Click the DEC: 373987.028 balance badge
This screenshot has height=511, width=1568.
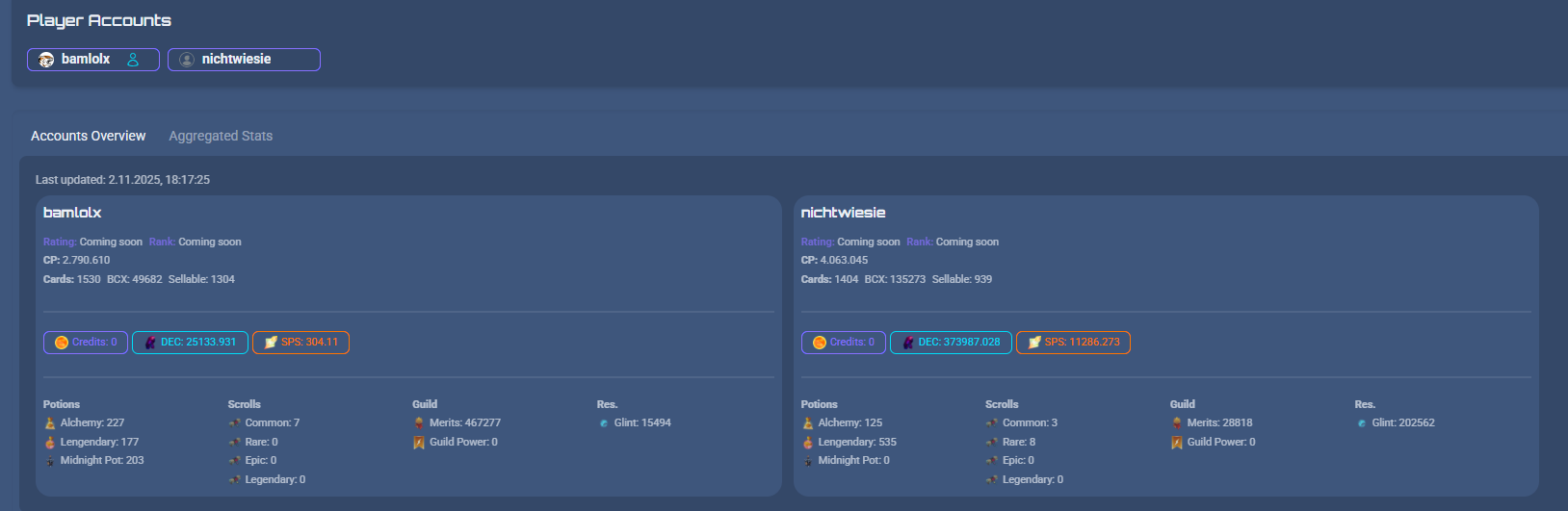(951, 343)
